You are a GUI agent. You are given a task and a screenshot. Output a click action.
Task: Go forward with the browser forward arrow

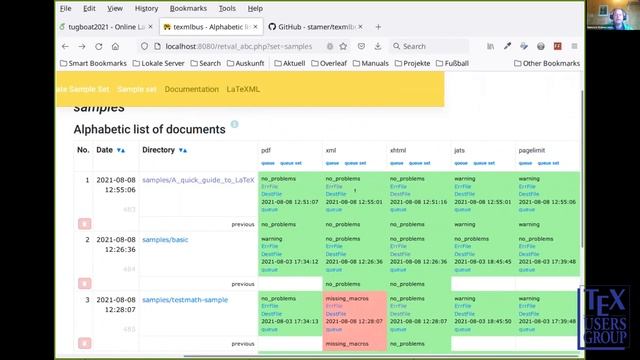point(82,47)
